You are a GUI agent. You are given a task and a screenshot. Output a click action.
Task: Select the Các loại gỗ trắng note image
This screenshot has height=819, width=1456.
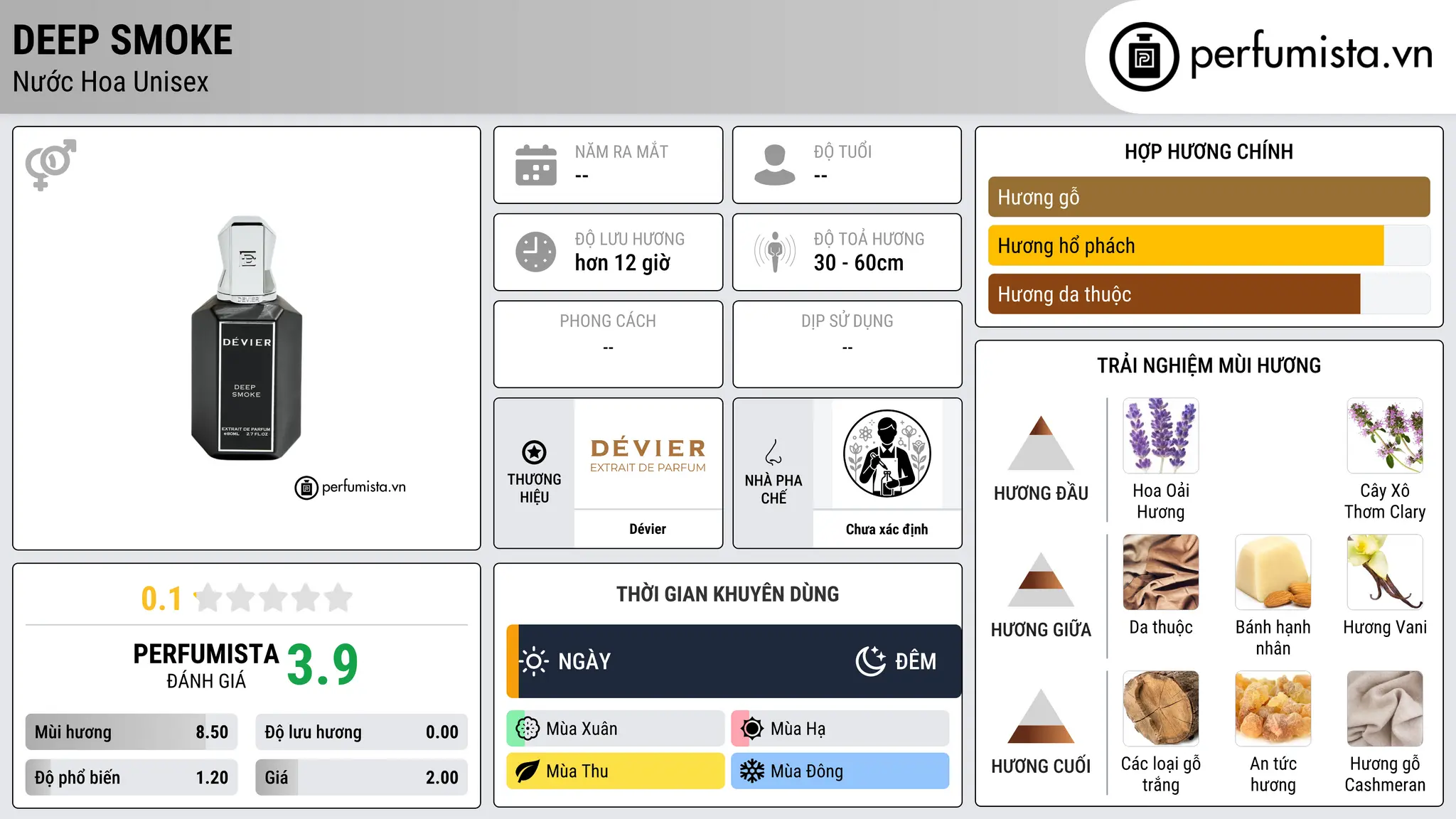point(1161,709)
